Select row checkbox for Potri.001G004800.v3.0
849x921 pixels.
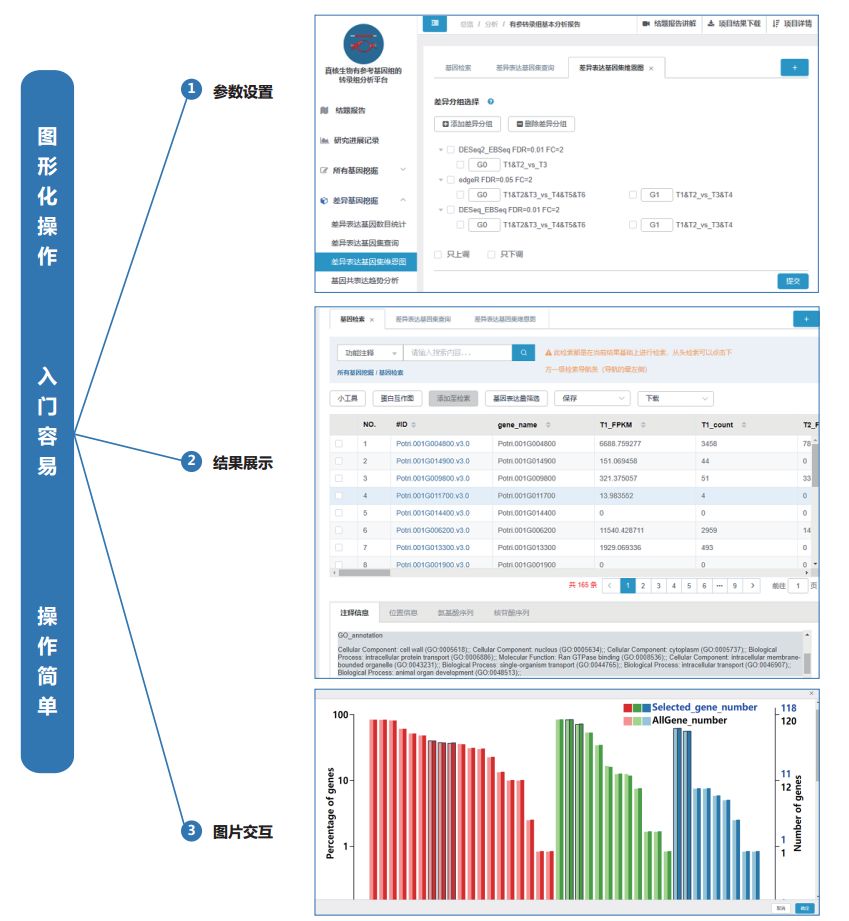click(339, 444)
